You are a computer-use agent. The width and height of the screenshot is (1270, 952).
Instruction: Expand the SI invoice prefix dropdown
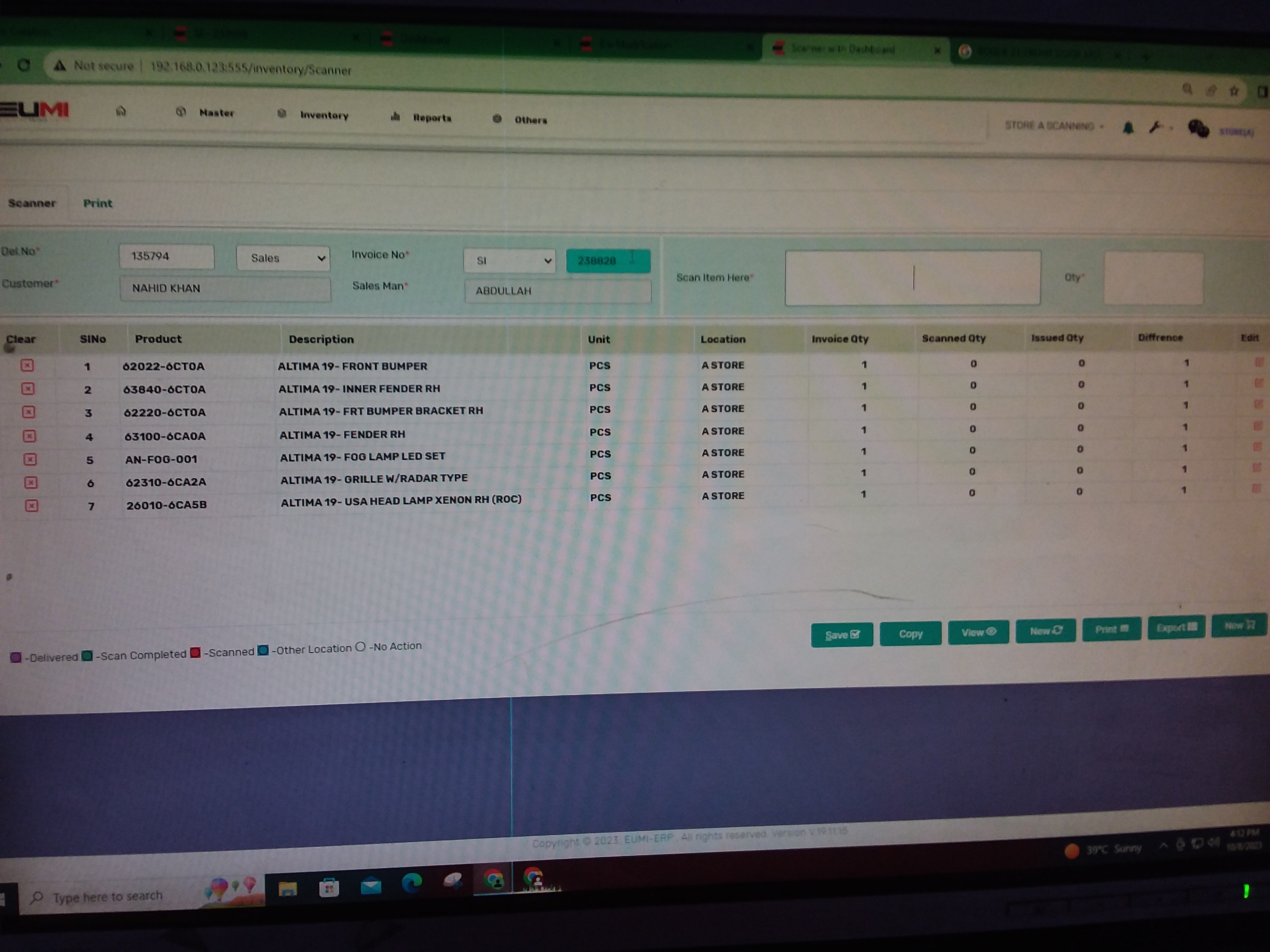pos(509,261)
